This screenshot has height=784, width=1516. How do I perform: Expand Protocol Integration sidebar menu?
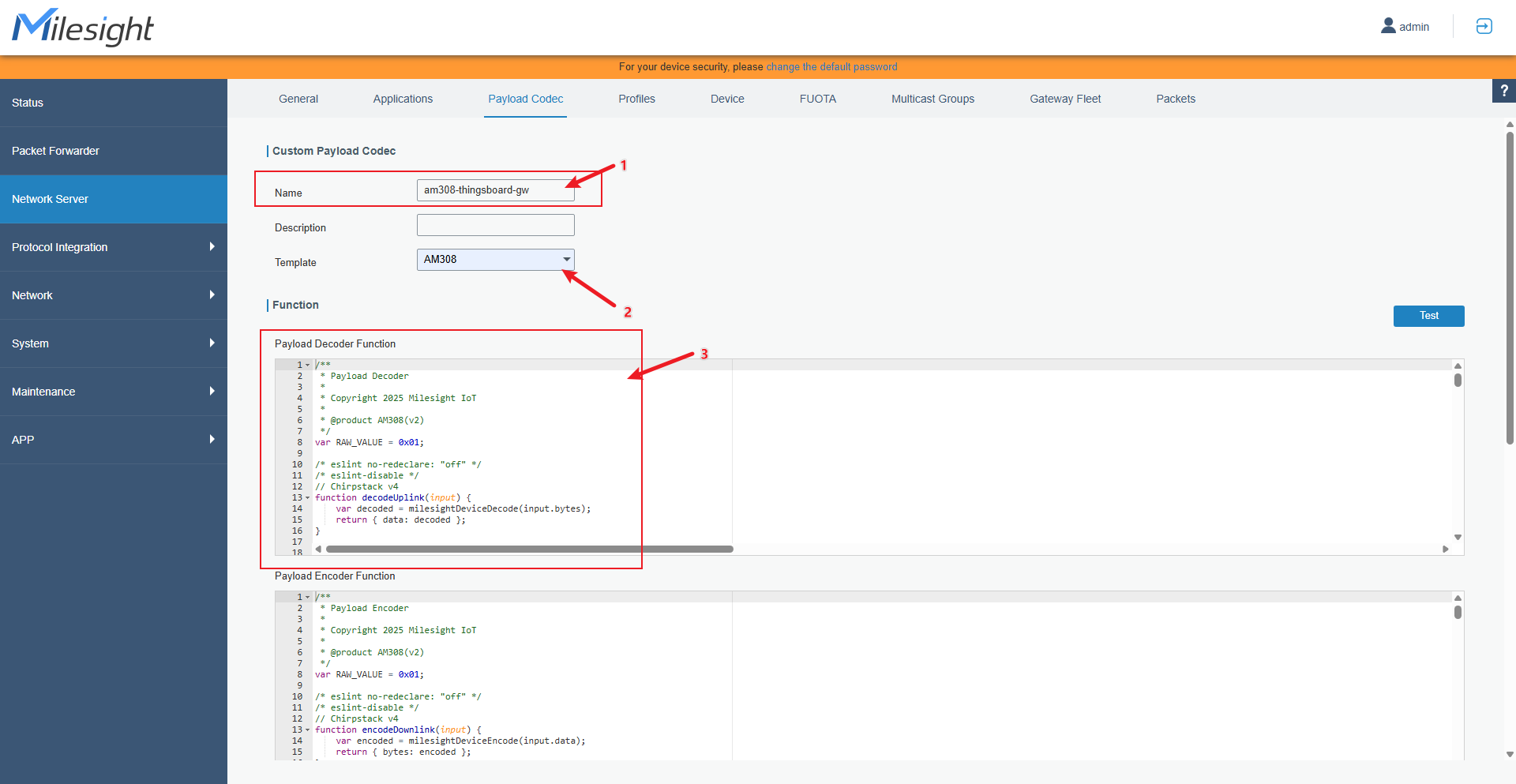[114, 247]
